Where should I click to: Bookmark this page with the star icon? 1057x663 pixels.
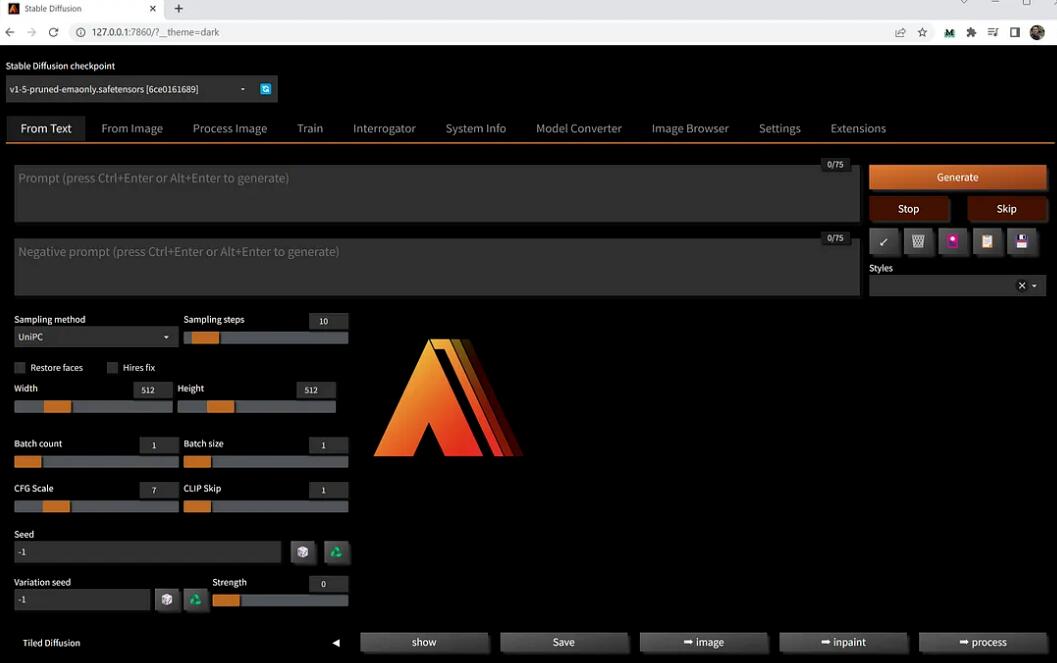[x=922, y=32]
